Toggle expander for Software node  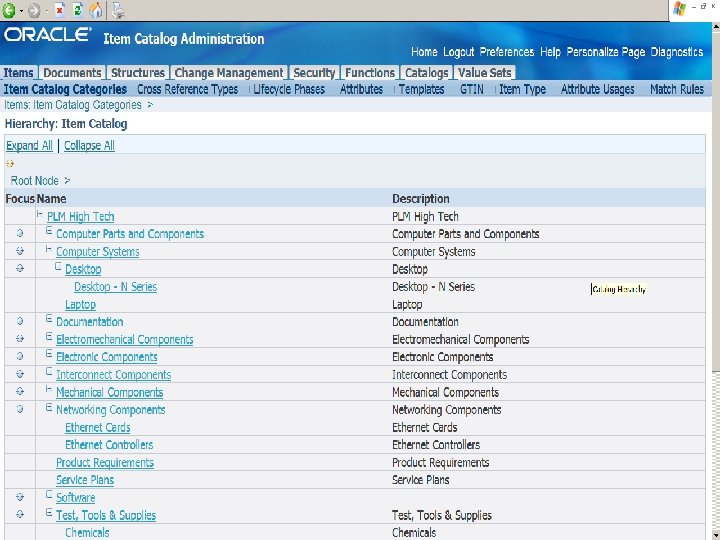[49, 495]
